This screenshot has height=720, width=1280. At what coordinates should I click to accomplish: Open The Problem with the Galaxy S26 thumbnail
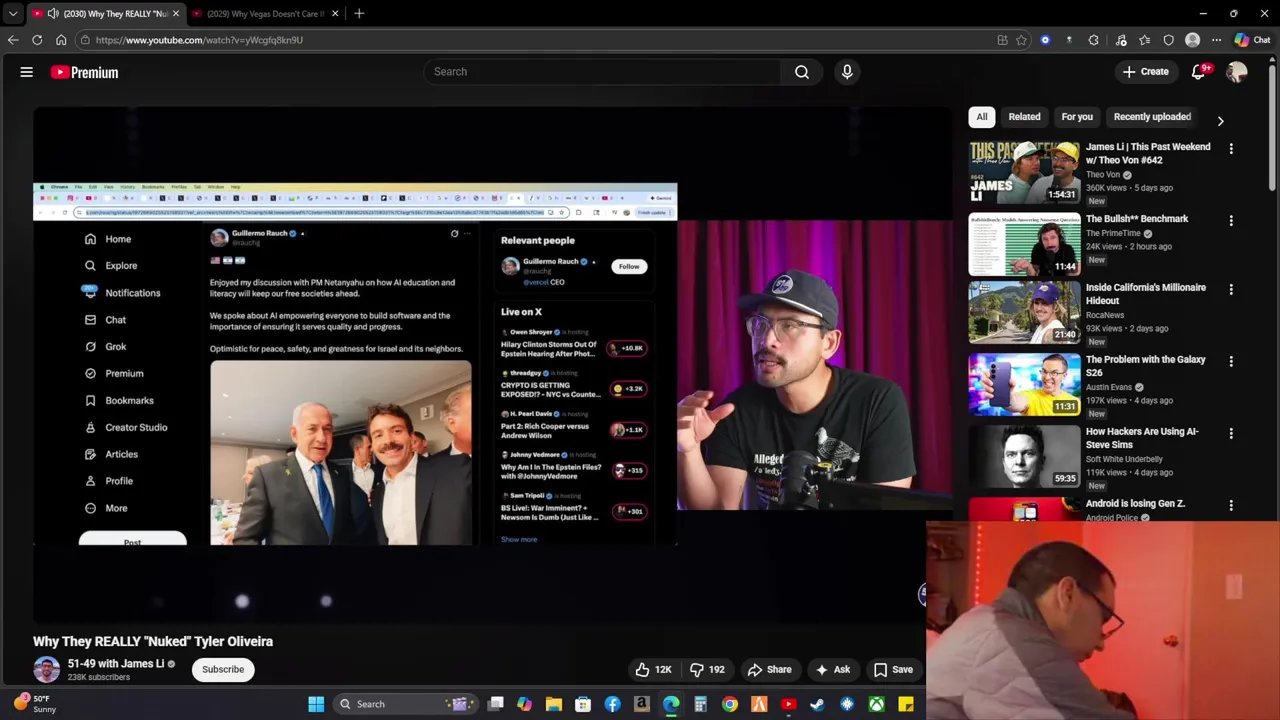click(1024, 384)
